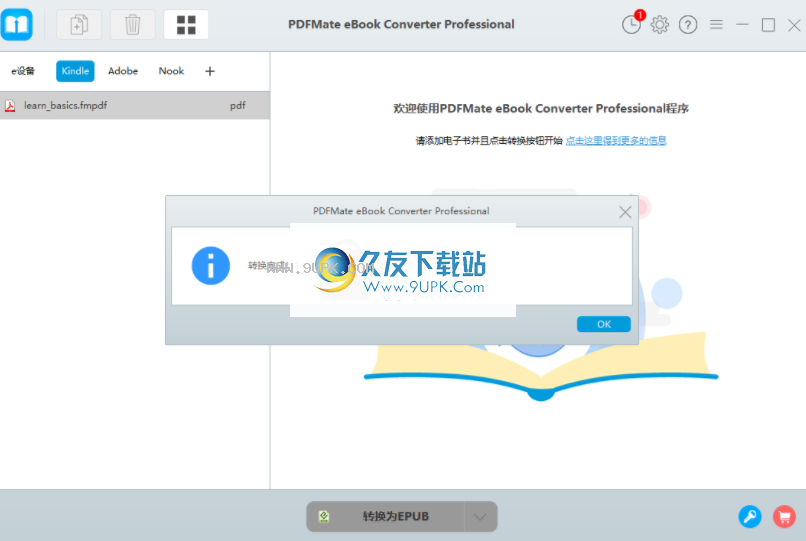Viewport: 806px width, 541px height.
Task: Click the blue key register icon
Action: tap(750, 517)
